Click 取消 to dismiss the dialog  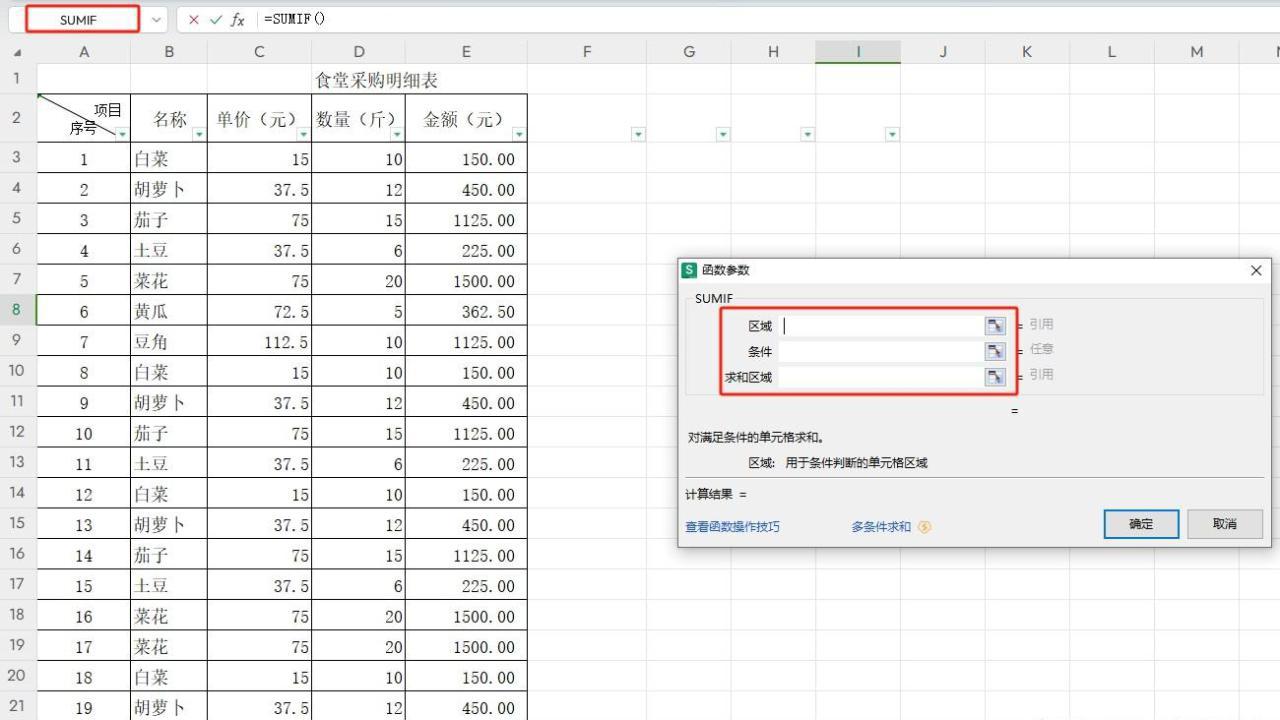click(x=1225, y=524)
